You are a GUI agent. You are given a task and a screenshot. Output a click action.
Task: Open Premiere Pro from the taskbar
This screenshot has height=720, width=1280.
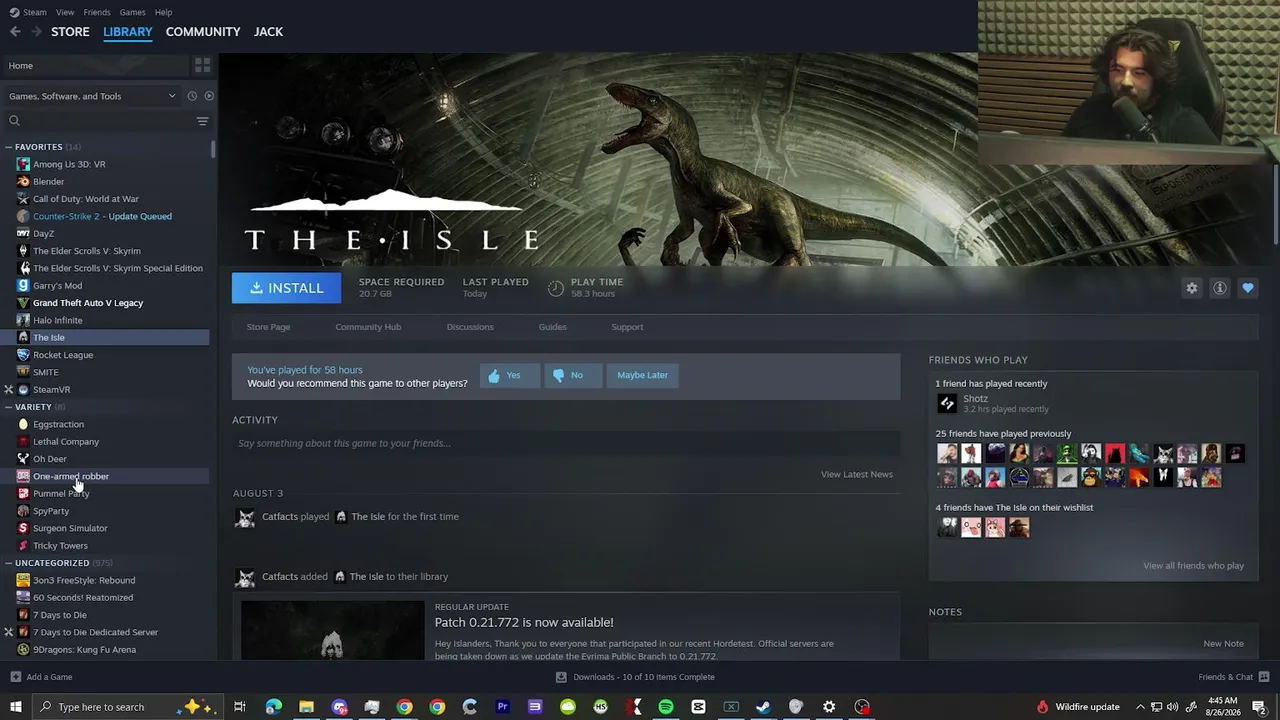coord(502,707)
